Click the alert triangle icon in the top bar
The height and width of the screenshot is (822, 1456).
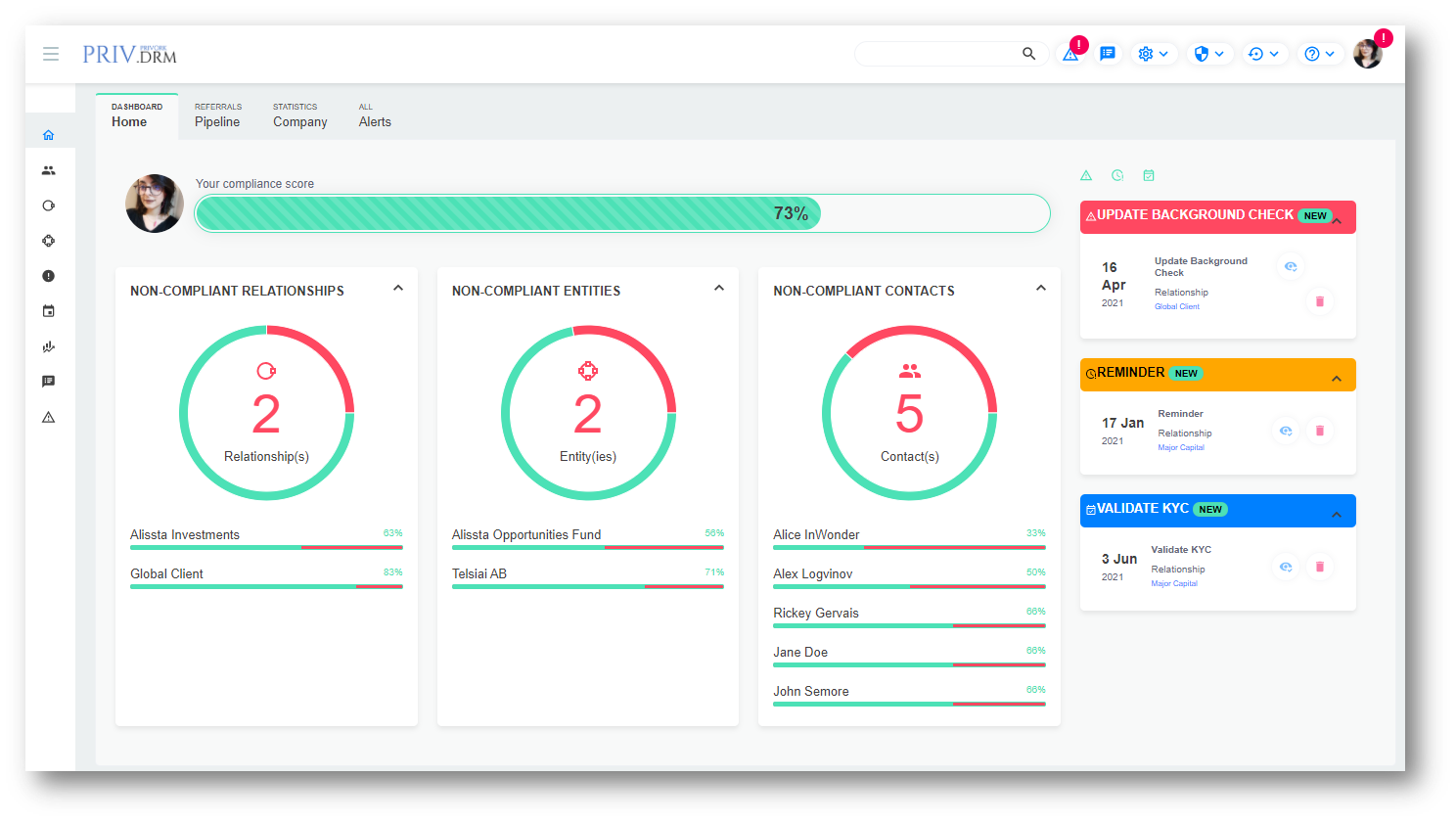click(1070, 55)
